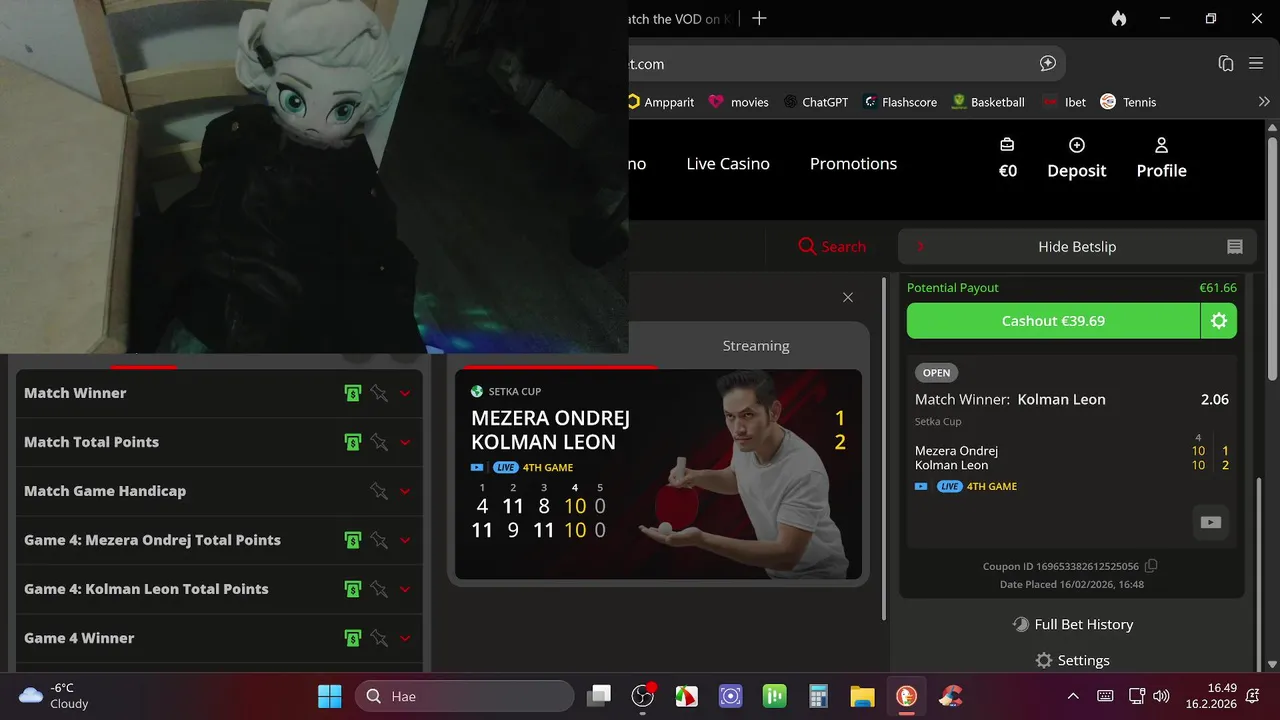Click cash out icon for Mezera Ondrej Total Points
Screen dimensions: 1280x720
pos(352,540)
